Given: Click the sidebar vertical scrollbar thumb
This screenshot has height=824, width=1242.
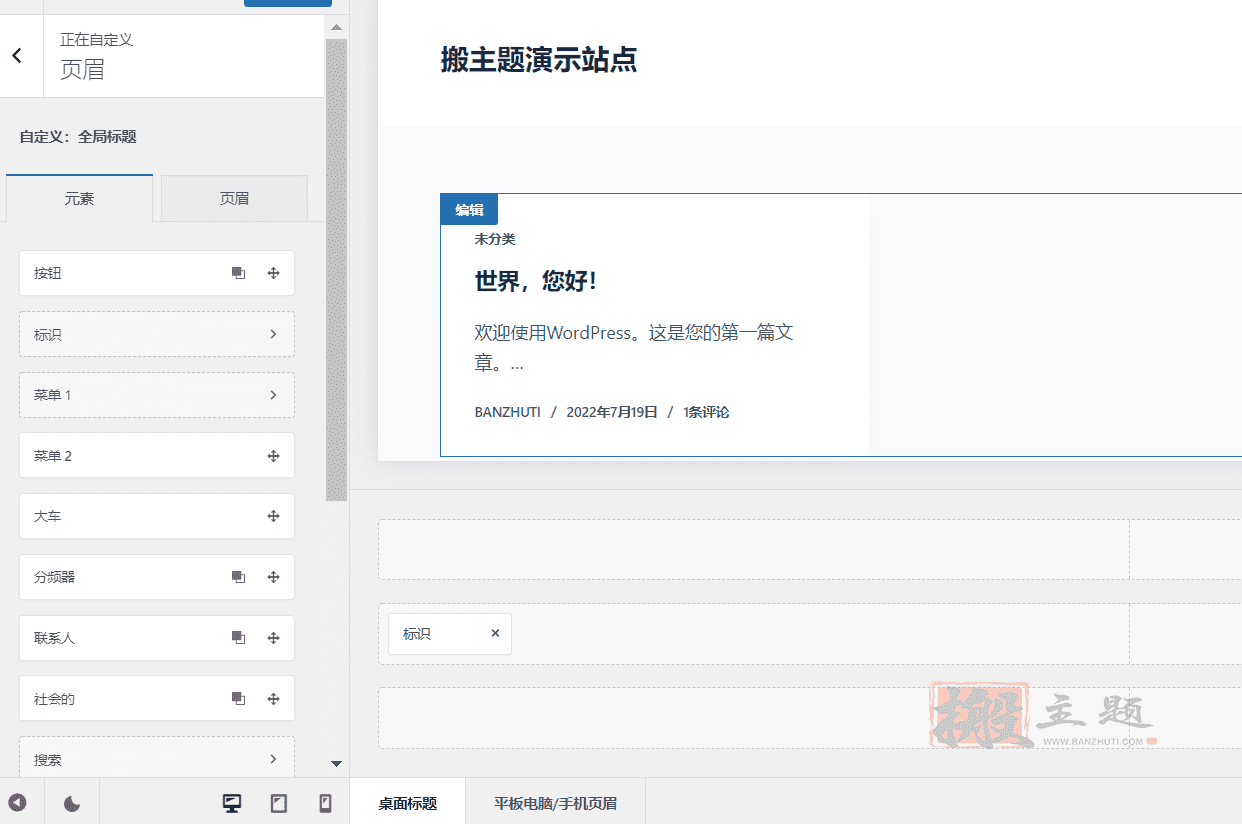Looking at the screenshot, I should (x=336, y=270).
